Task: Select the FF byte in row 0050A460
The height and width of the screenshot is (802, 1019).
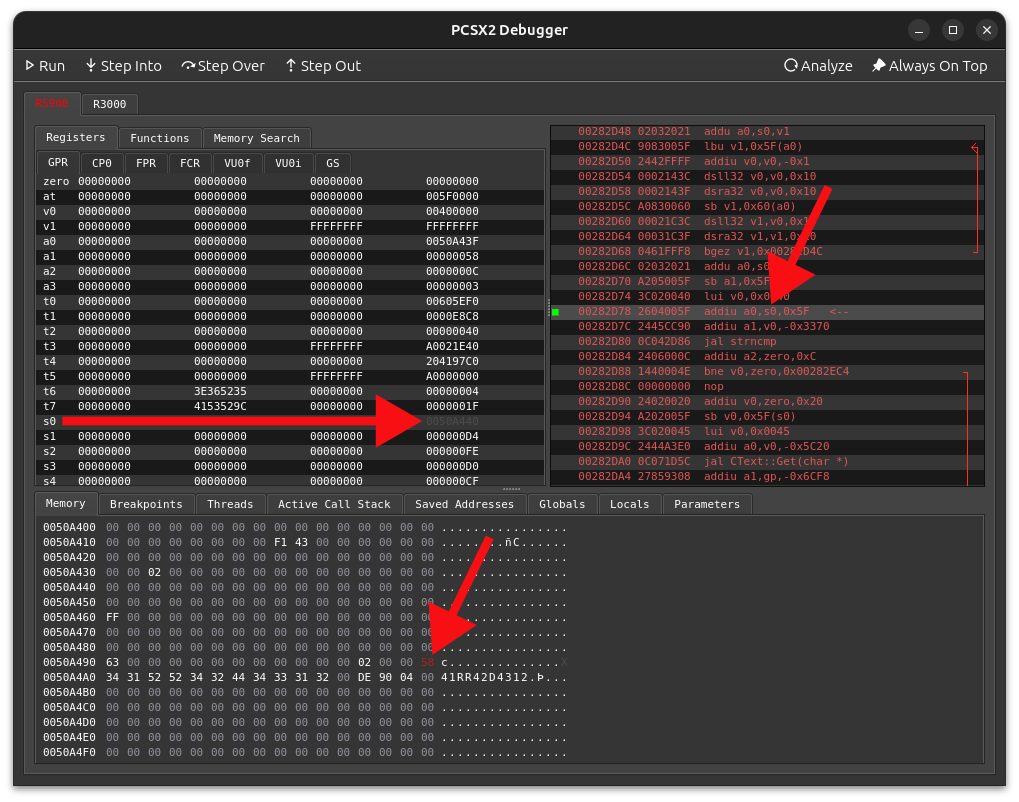Action: coord(112,617)
